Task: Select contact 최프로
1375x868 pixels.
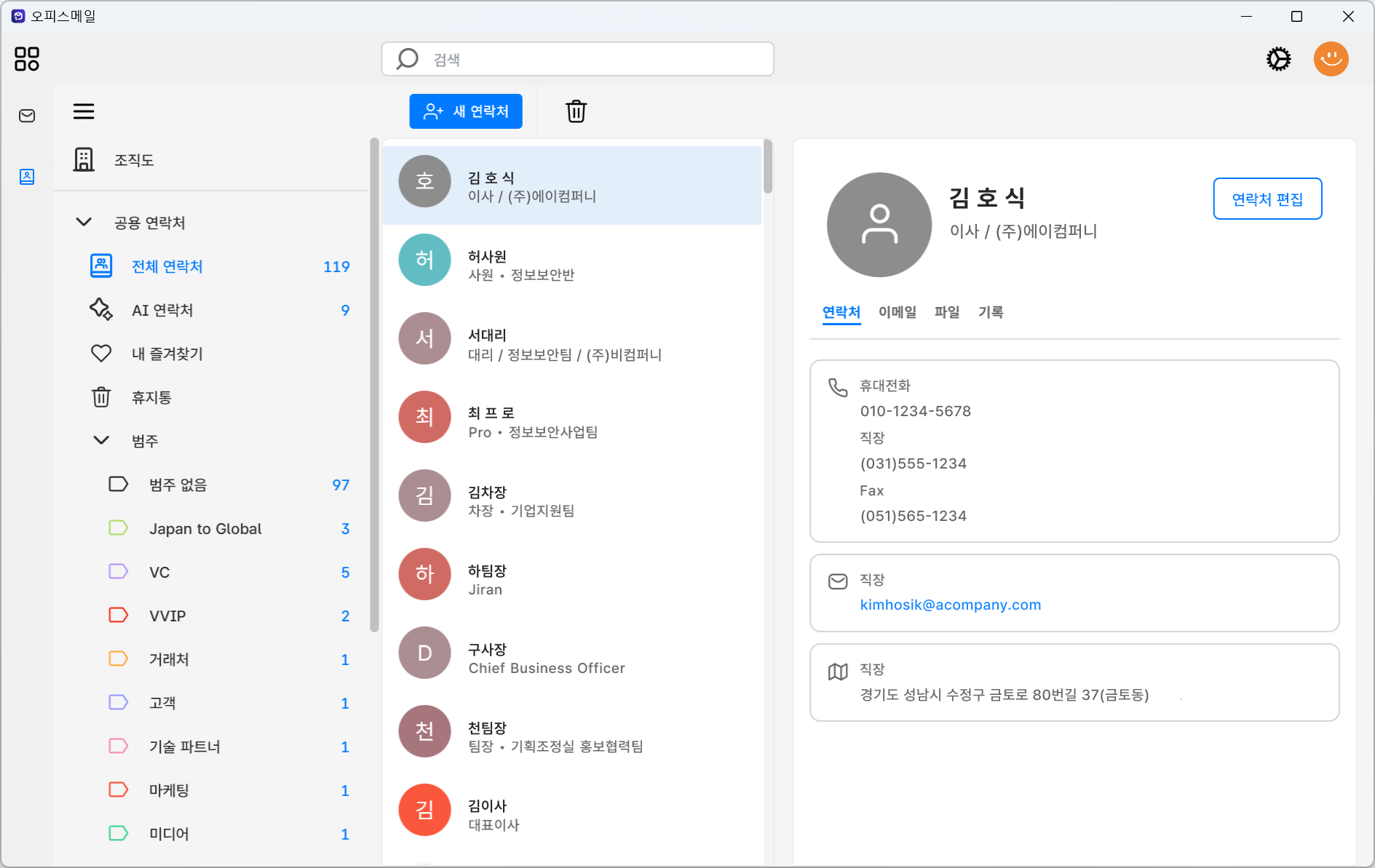Action: coord(572,421)
